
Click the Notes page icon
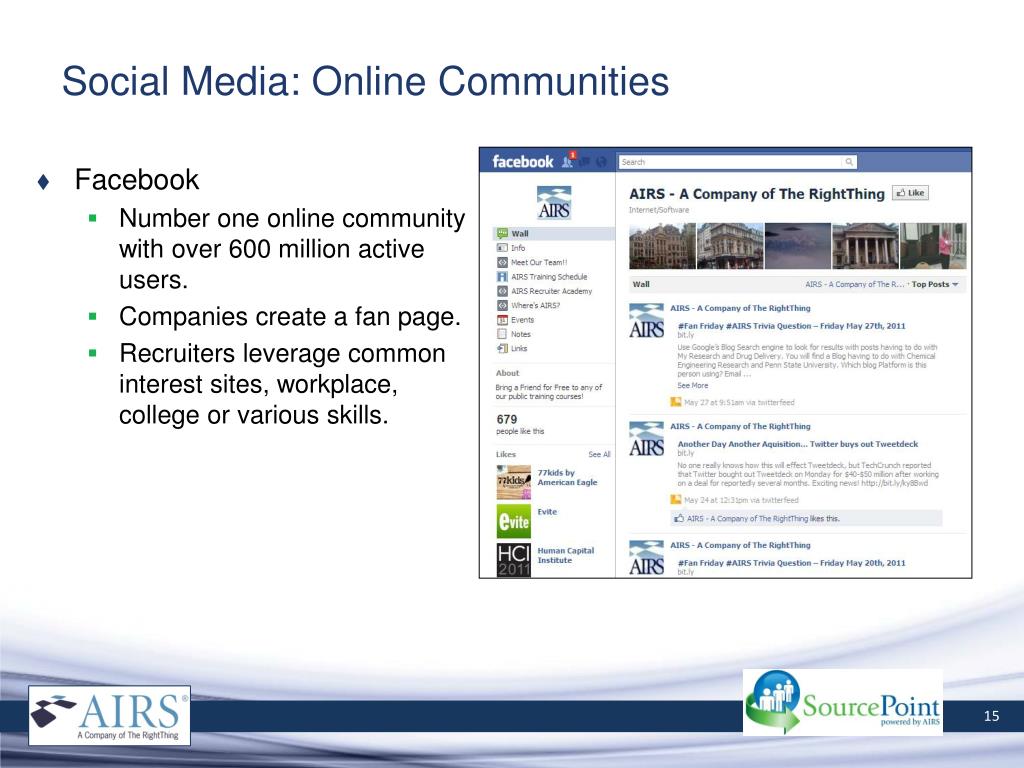point(502,334)
